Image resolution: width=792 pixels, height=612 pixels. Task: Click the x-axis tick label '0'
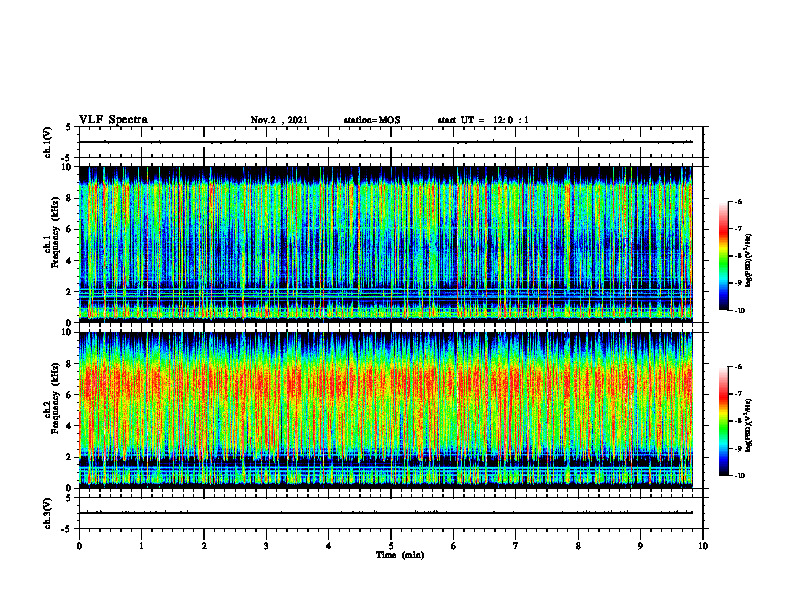pos(79,546)
